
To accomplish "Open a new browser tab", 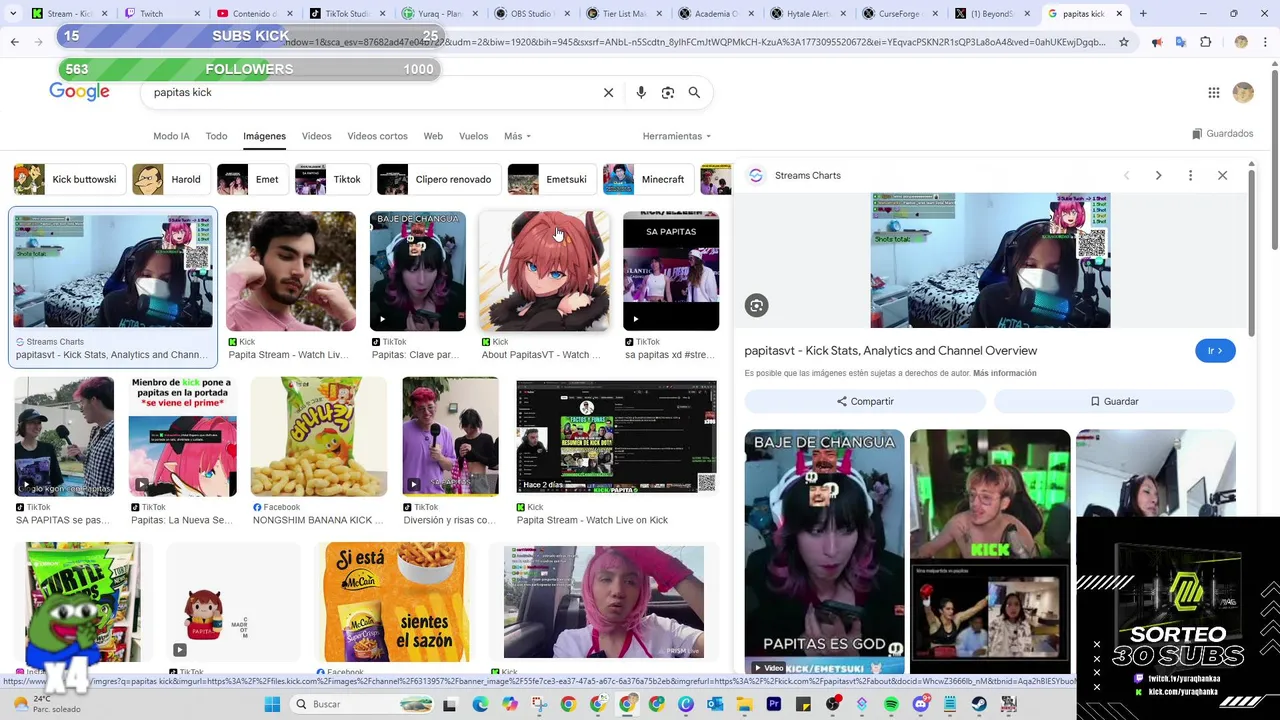I will pos(1143,14).
